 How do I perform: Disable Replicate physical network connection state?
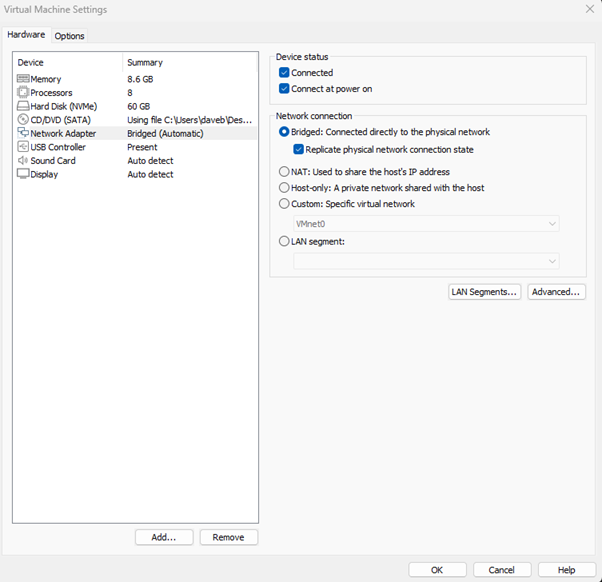tap(298, 149)
